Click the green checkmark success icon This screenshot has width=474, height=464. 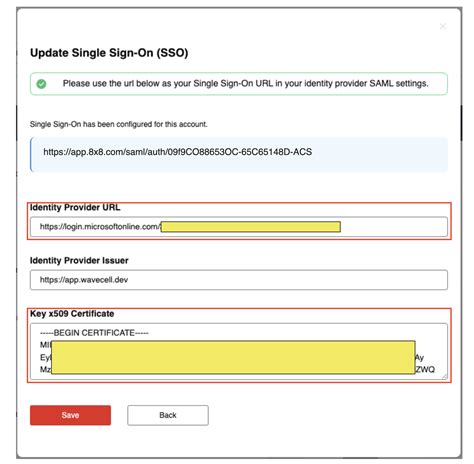[x=41, y=84]
